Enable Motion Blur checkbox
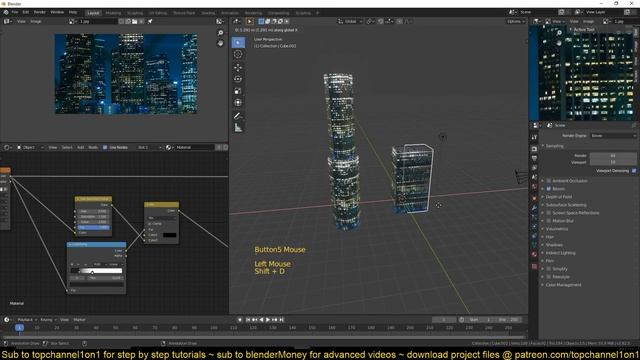The image size is (640, 360). (549, 221)
